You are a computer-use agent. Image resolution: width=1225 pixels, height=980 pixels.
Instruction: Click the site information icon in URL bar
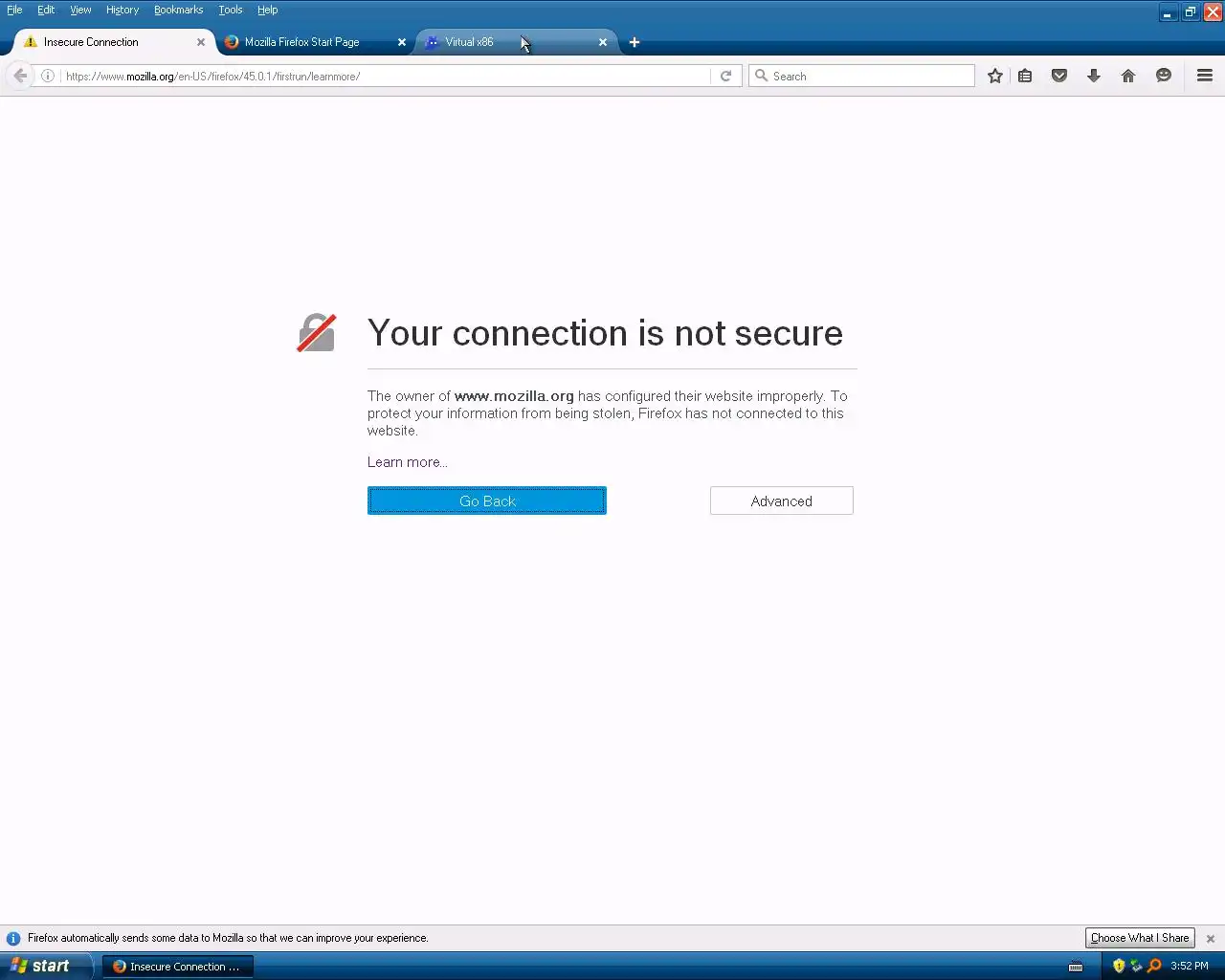click(x=48, y=76)
